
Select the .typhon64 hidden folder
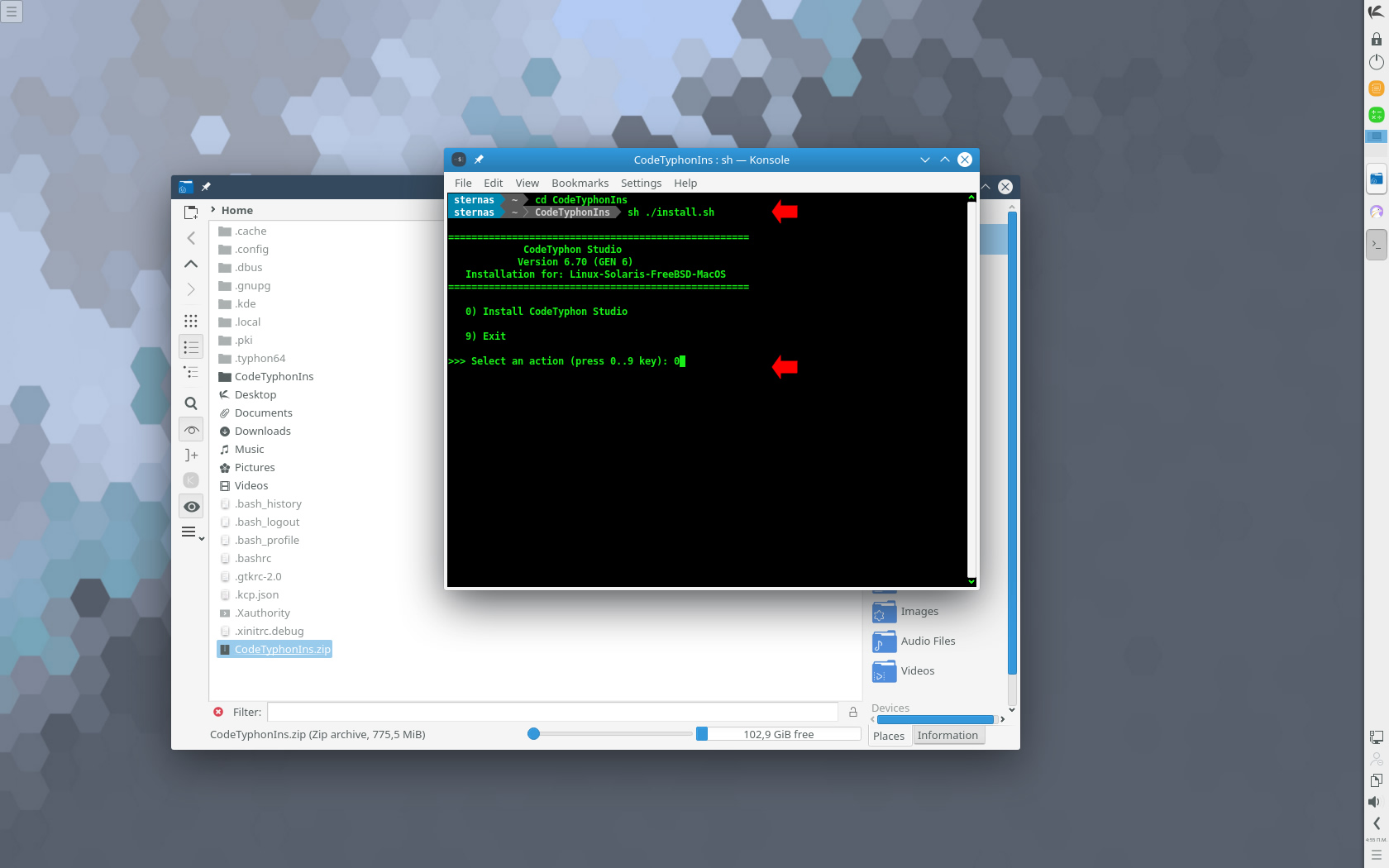251,359
